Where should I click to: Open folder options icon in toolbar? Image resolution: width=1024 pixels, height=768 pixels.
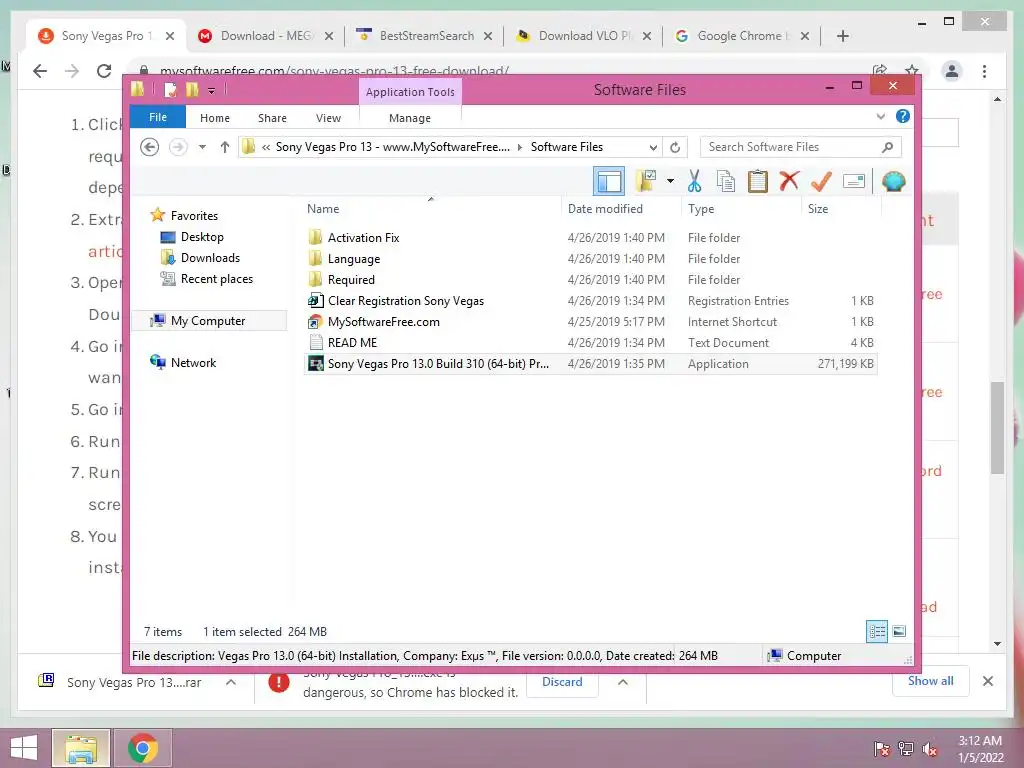point(646,181)
